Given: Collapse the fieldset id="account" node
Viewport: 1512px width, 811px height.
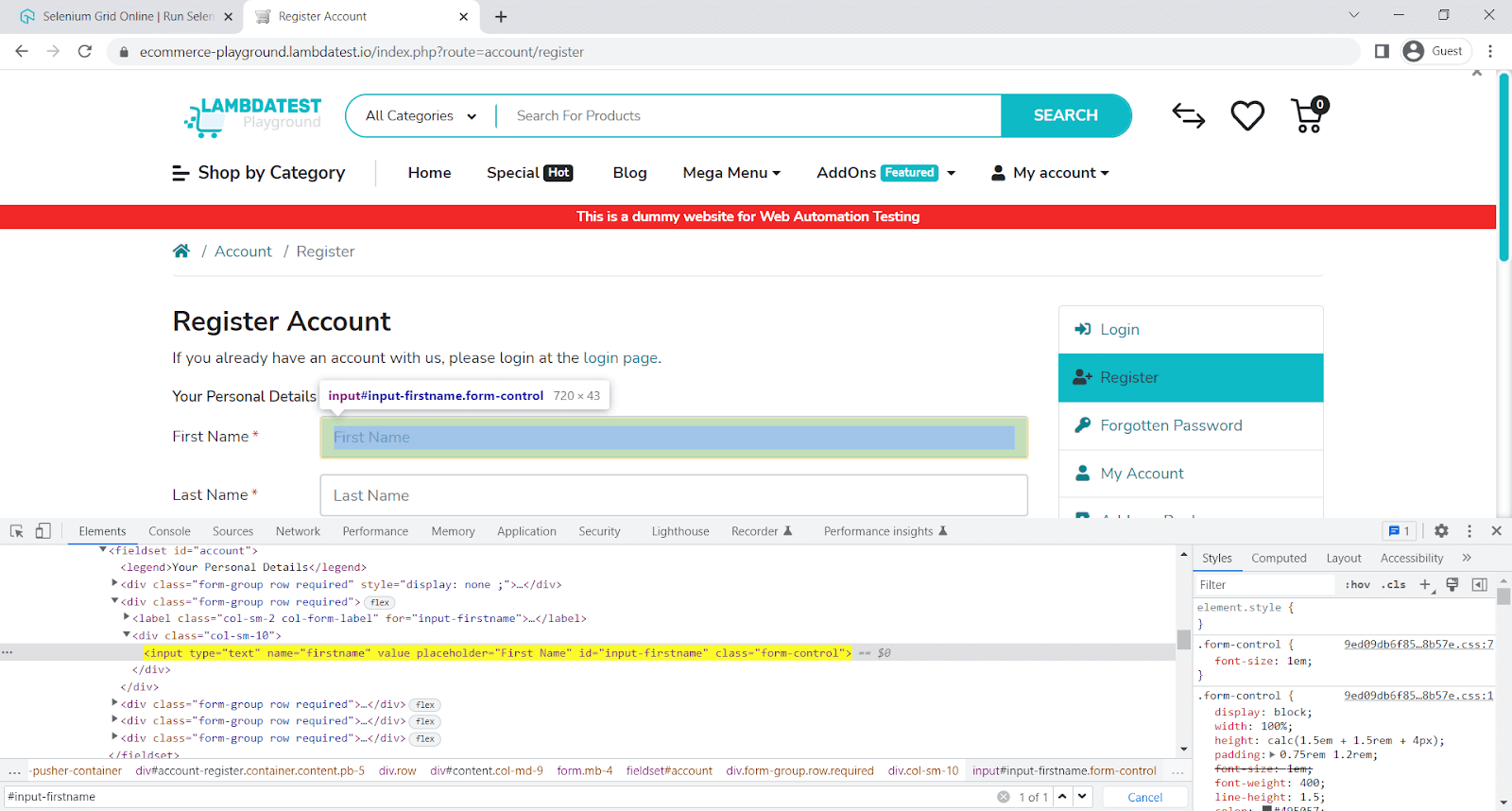Looking at the screenshot, I should point(102,550).
